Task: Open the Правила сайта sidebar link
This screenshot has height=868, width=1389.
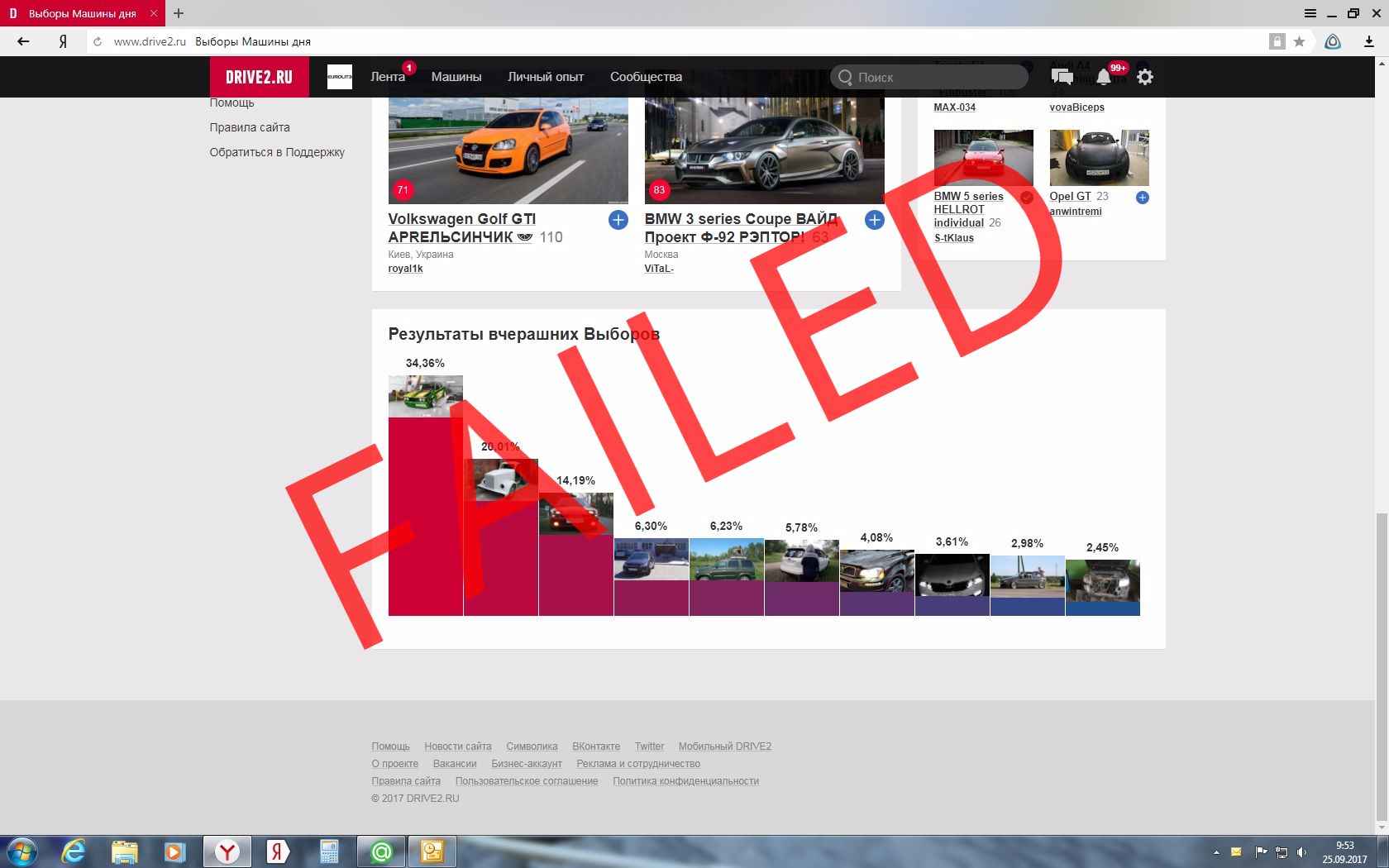Action: click(x=250, y=127)
